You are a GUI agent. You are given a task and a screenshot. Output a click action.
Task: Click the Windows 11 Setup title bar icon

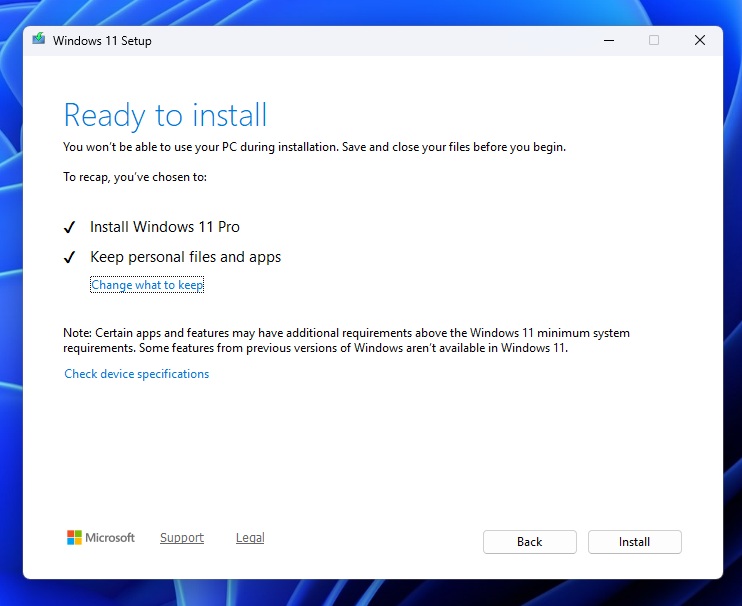pos(39,39)
